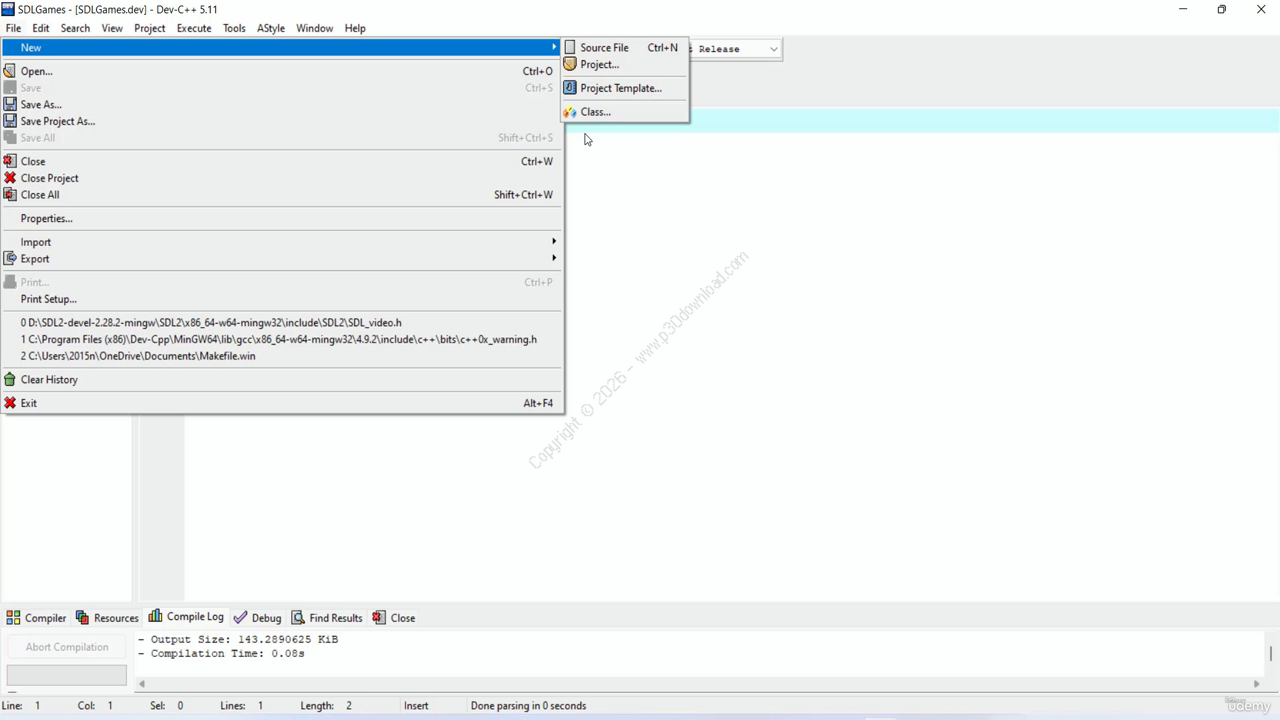Click the Source File icon in New submenu
The height and width of the screenshot is (720, 1280).
pos(570,47)
